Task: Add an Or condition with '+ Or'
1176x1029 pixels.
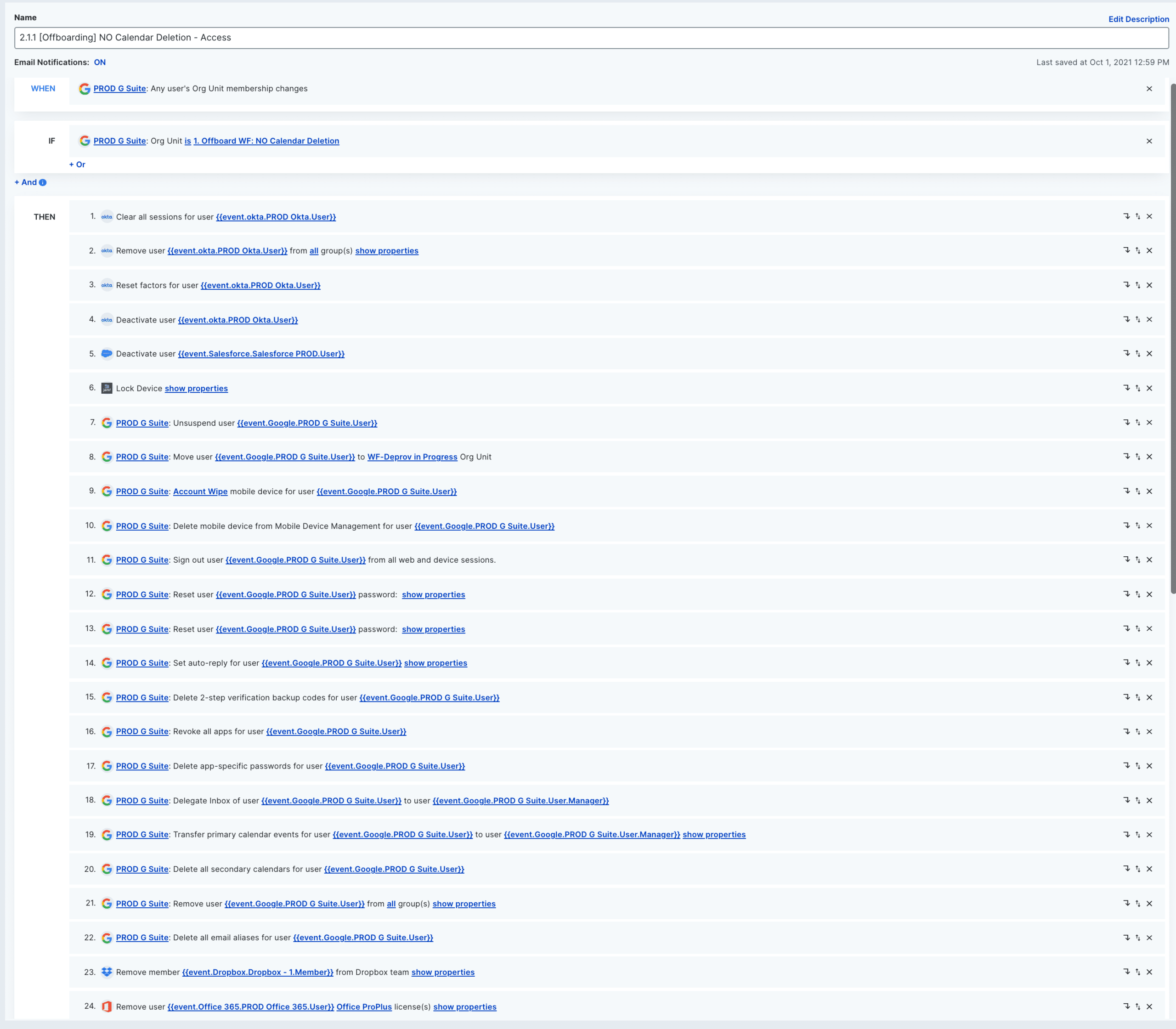Action: [78, 165]
